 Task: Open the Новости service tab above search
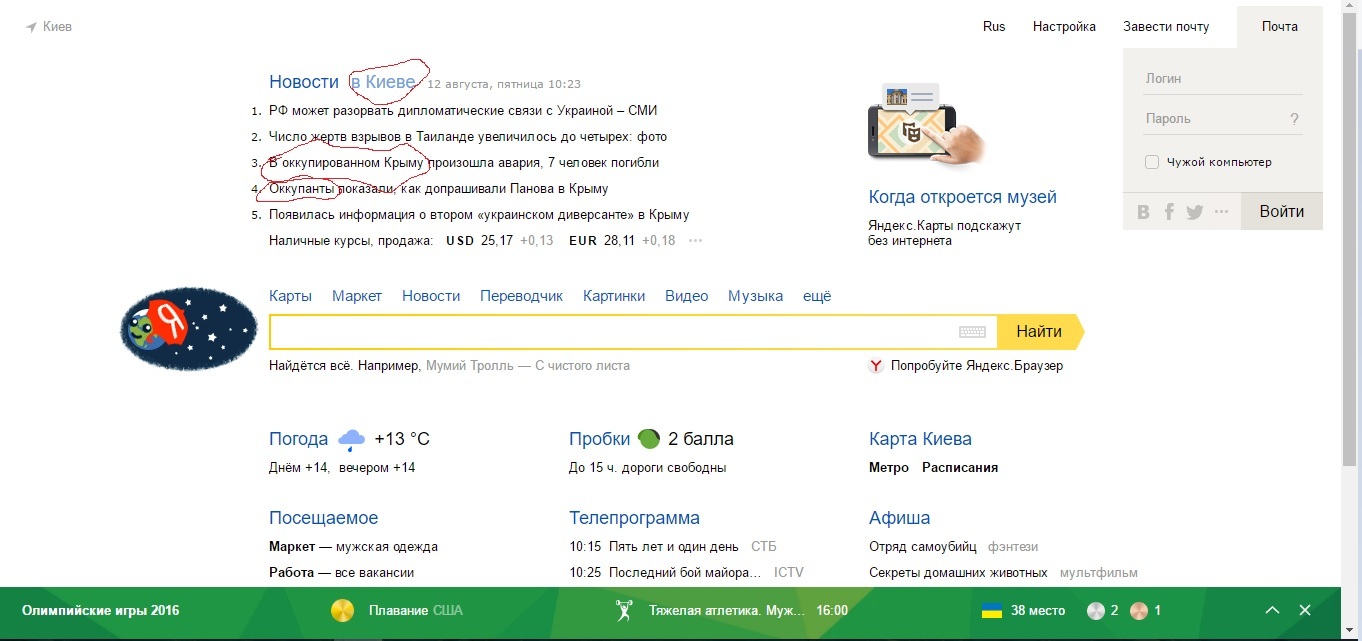click(431, 296)
